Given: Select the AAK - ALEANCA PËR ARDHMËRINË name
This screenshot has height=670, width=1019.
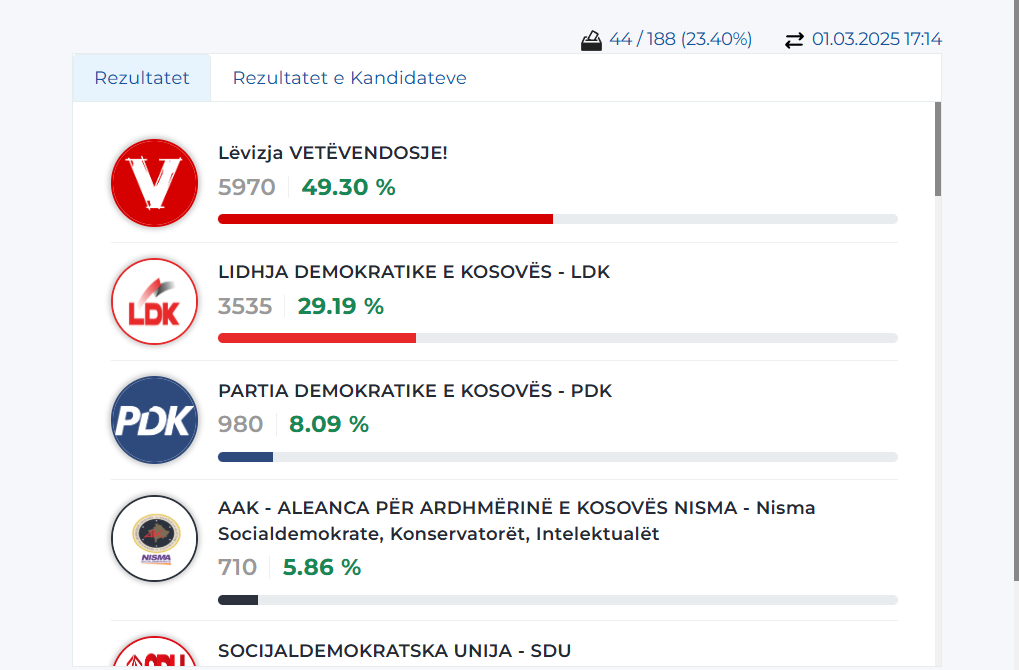Looking at the screenshot, I should (x=517, y=521).
